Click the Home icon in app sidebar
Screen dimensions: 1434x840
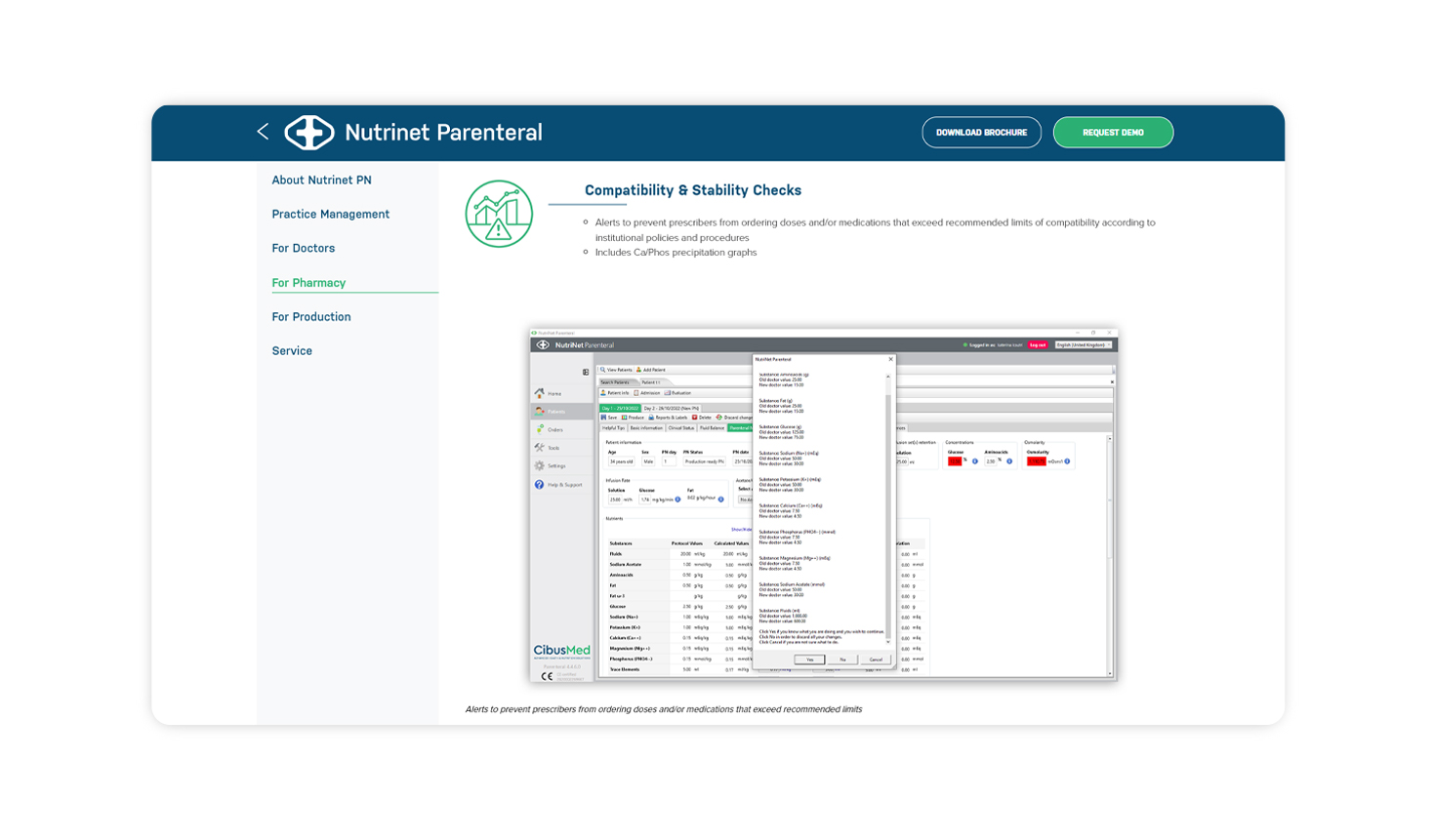tap(540, 393)
